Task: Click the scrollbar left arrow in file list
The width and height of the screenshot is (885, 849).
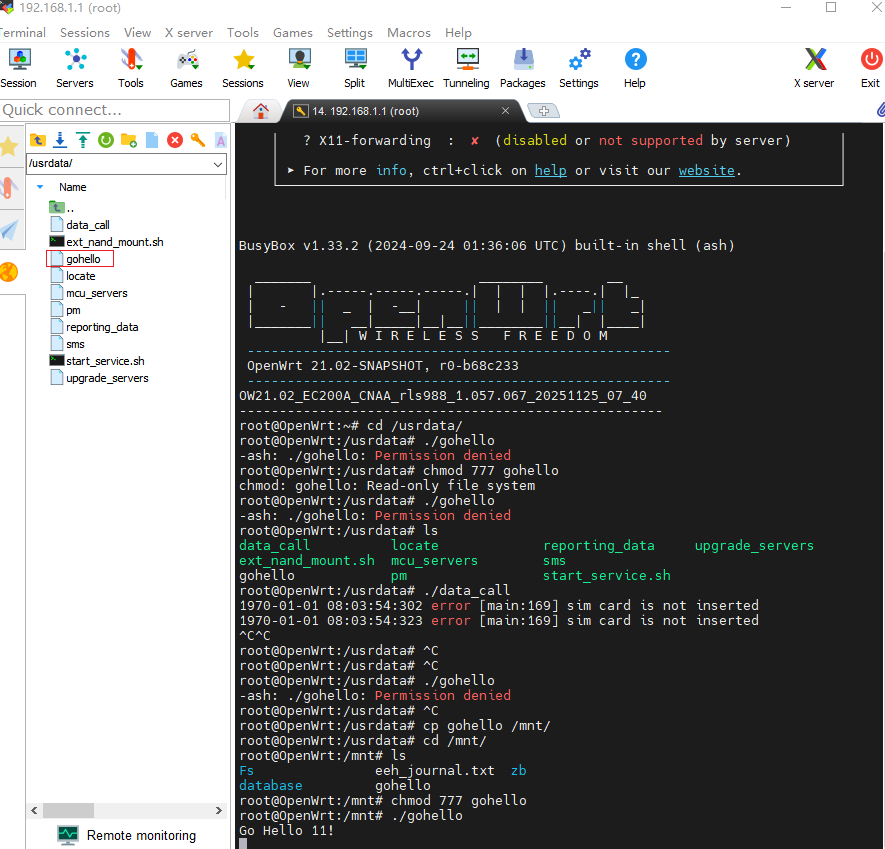Action: (34, 811)
